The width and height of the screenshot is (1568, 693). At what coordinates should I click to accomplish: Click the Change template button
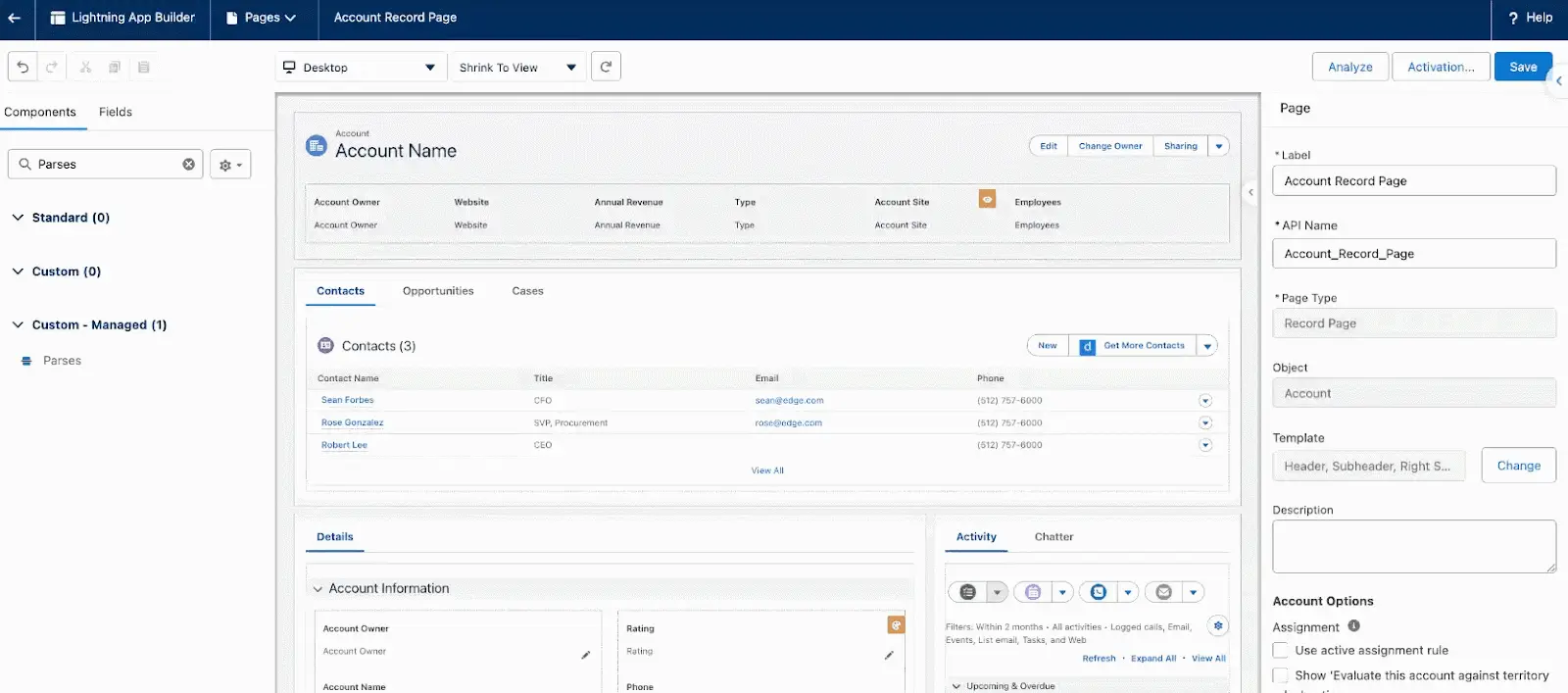1518,466
